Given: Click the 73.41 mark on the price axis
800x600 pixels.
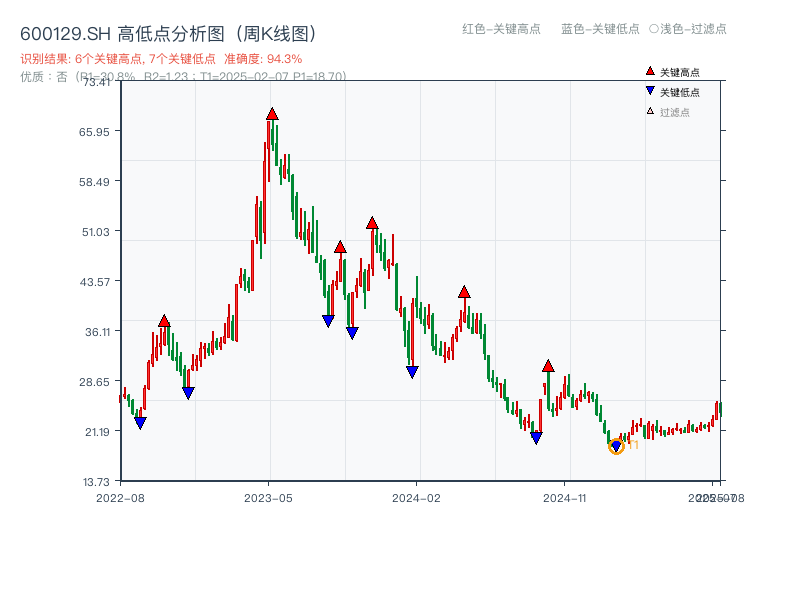Looking at the screenshot, I should (x=98, y=84).
